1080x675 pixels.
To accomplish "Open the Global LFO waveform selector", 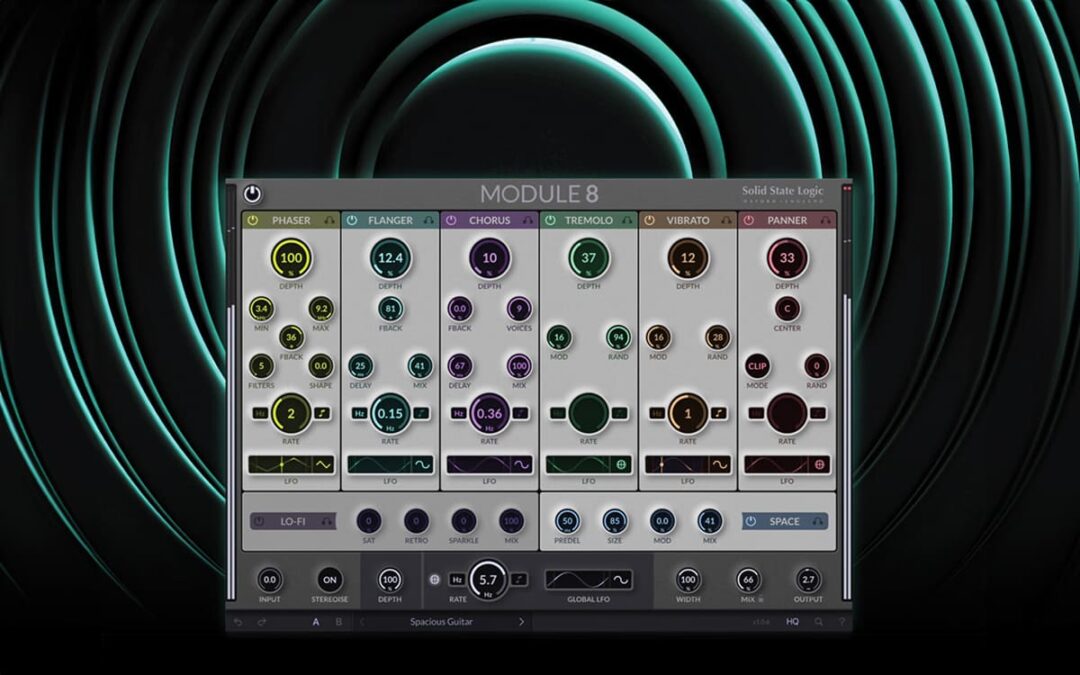I will coord(621,580).
